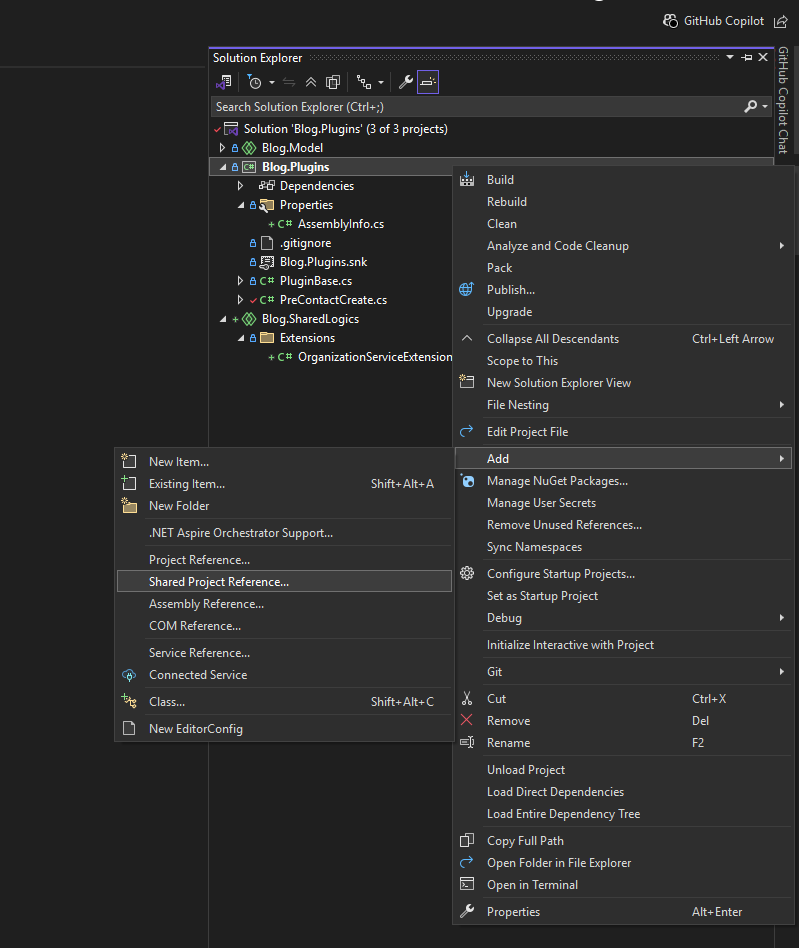
Task: Choose Copy Full Path
Action: (x=623, y=841)
